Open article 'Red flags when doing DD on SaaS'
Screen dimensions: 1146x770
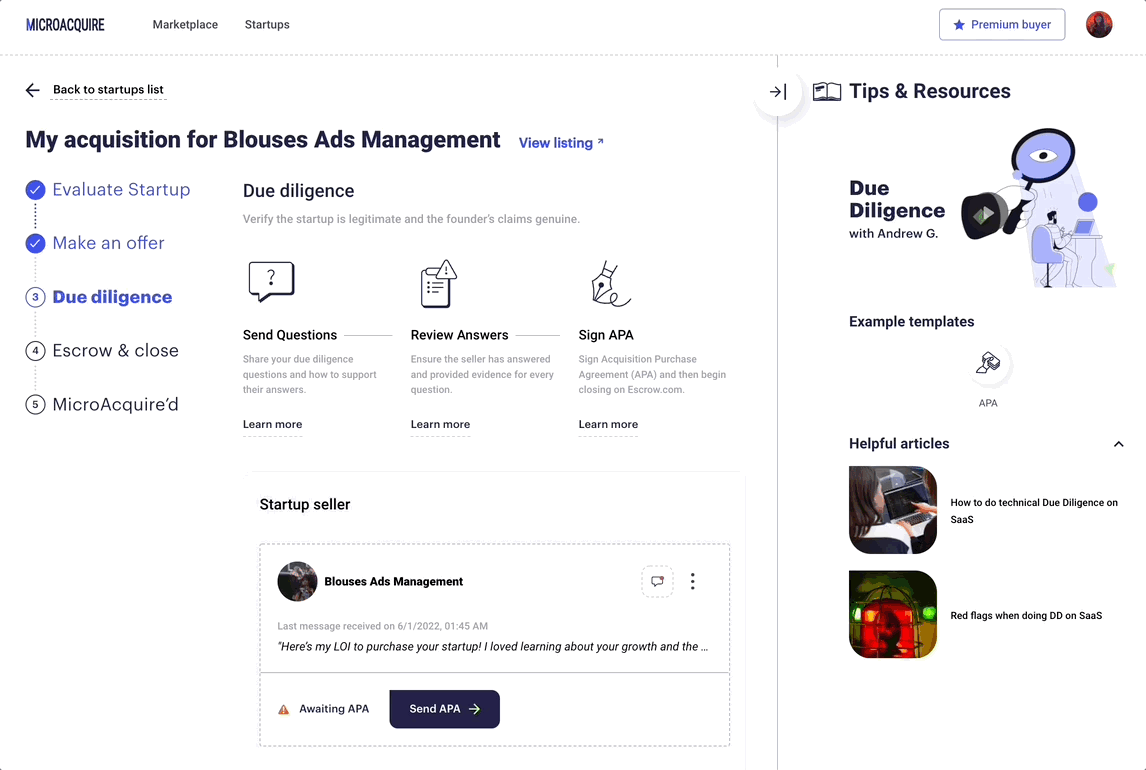click(x=1026, y=616)
